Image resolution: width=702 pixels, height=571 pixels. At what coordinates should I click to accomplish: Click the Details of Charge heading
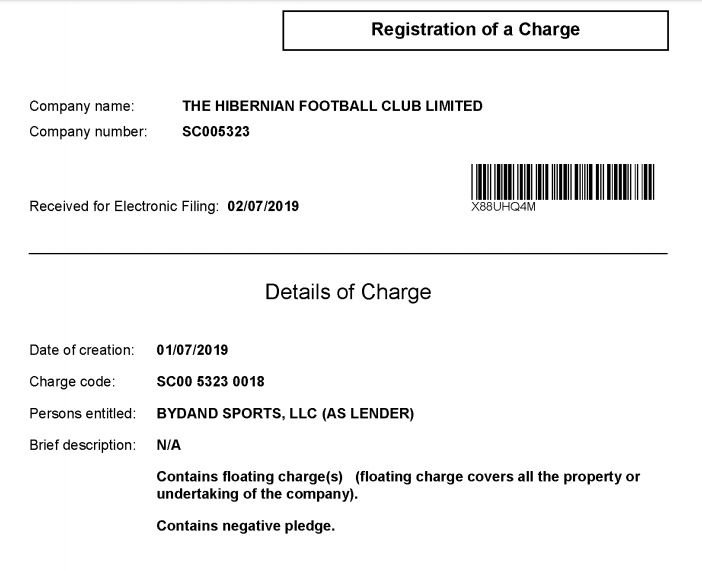[348, 292]
